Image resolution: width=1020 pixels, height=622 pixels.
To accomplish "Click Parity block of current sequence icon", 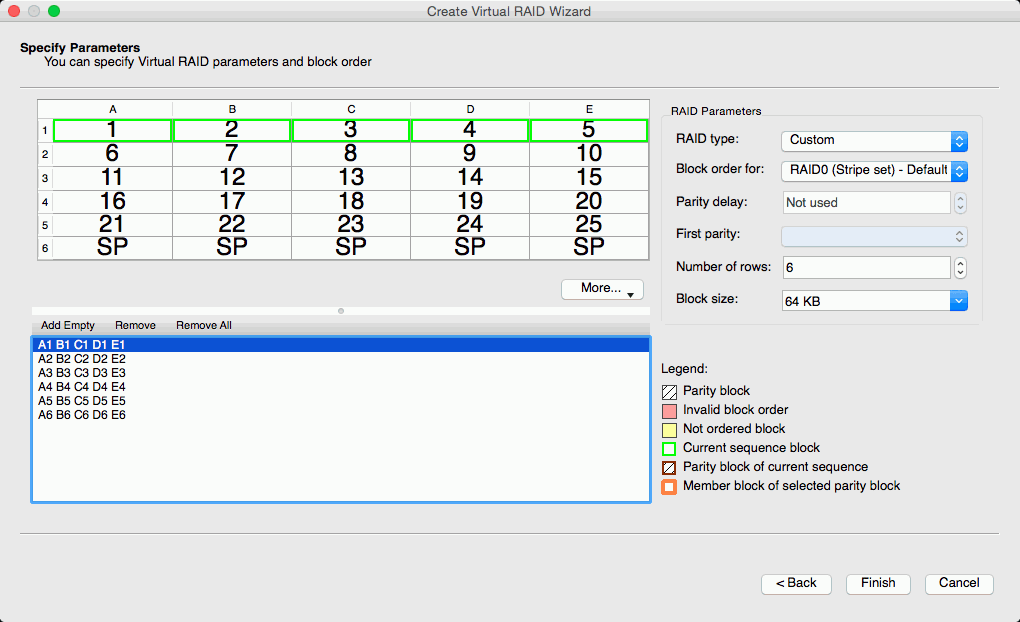I will [669, 467].
